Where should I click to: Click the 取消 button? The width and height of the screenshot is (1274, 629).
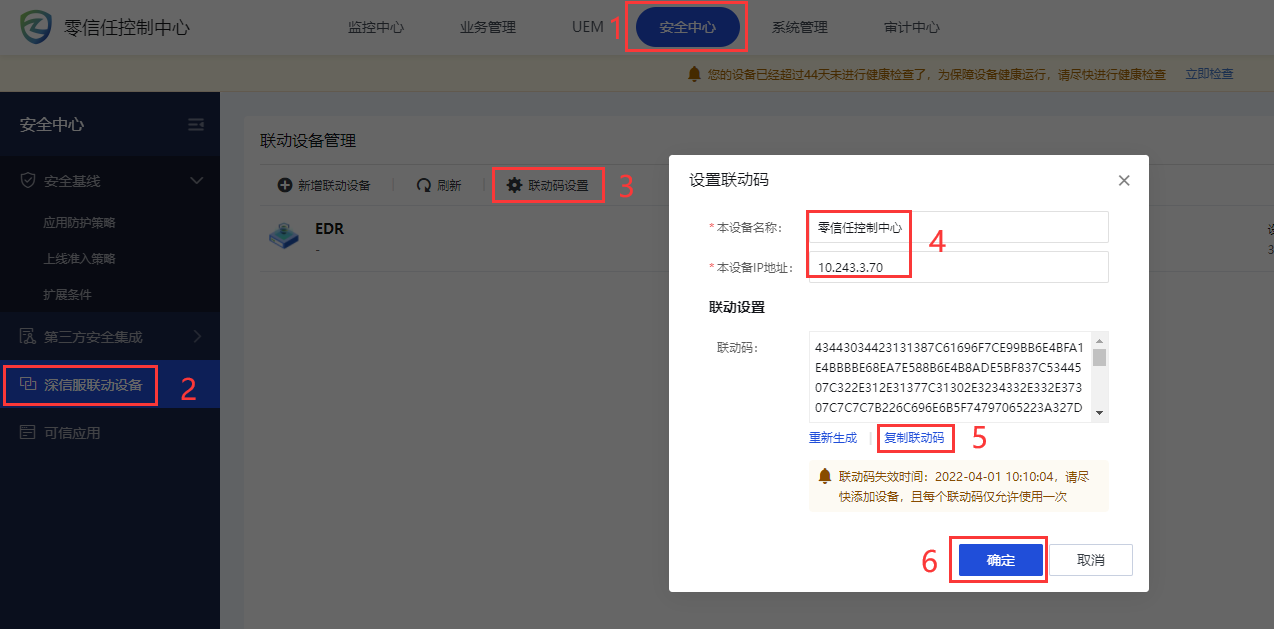pyautogui.click(x=1091, y=560)
